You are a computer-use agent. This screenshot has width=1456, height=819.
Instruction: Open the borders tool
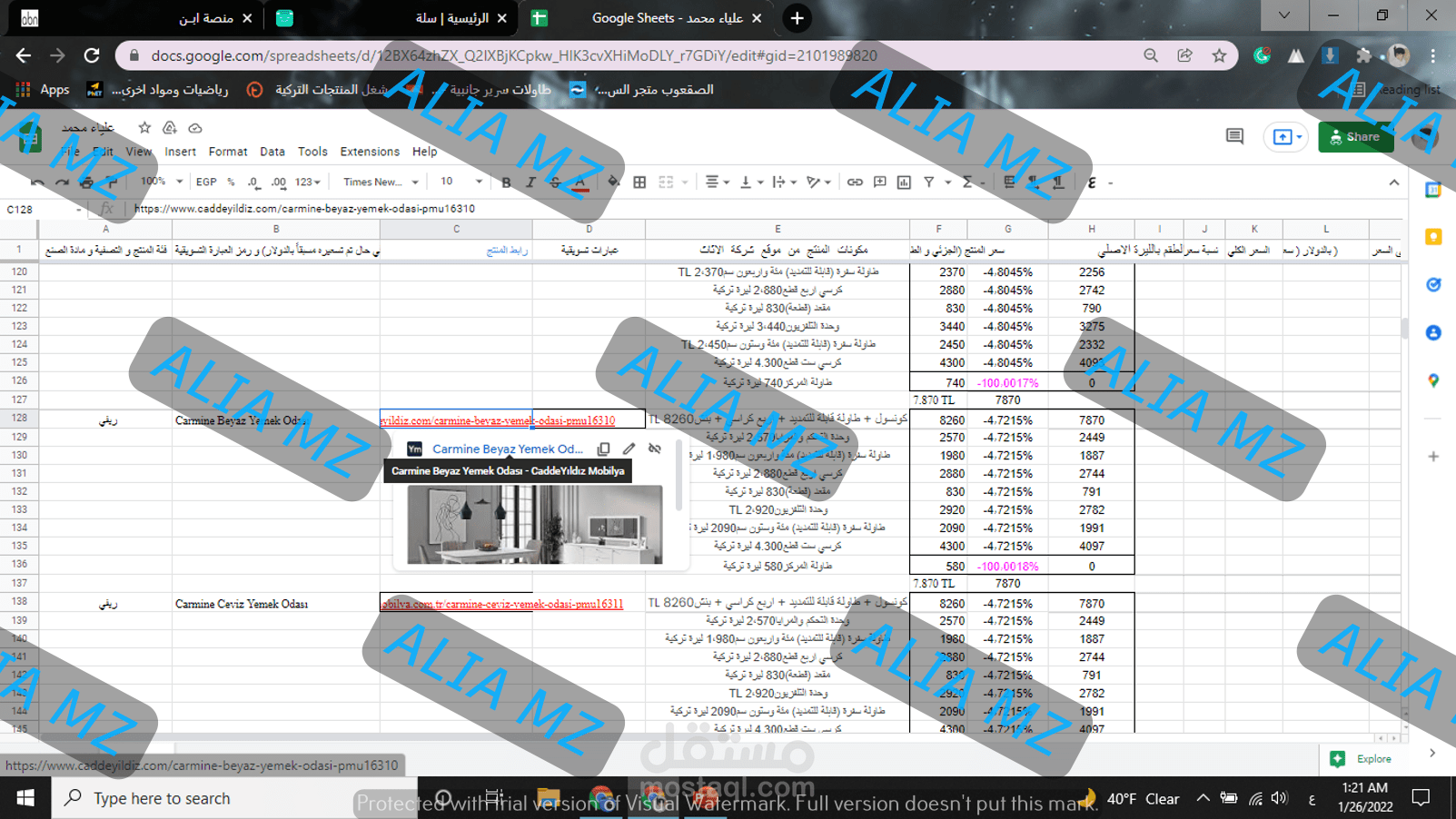coord(639,183)
